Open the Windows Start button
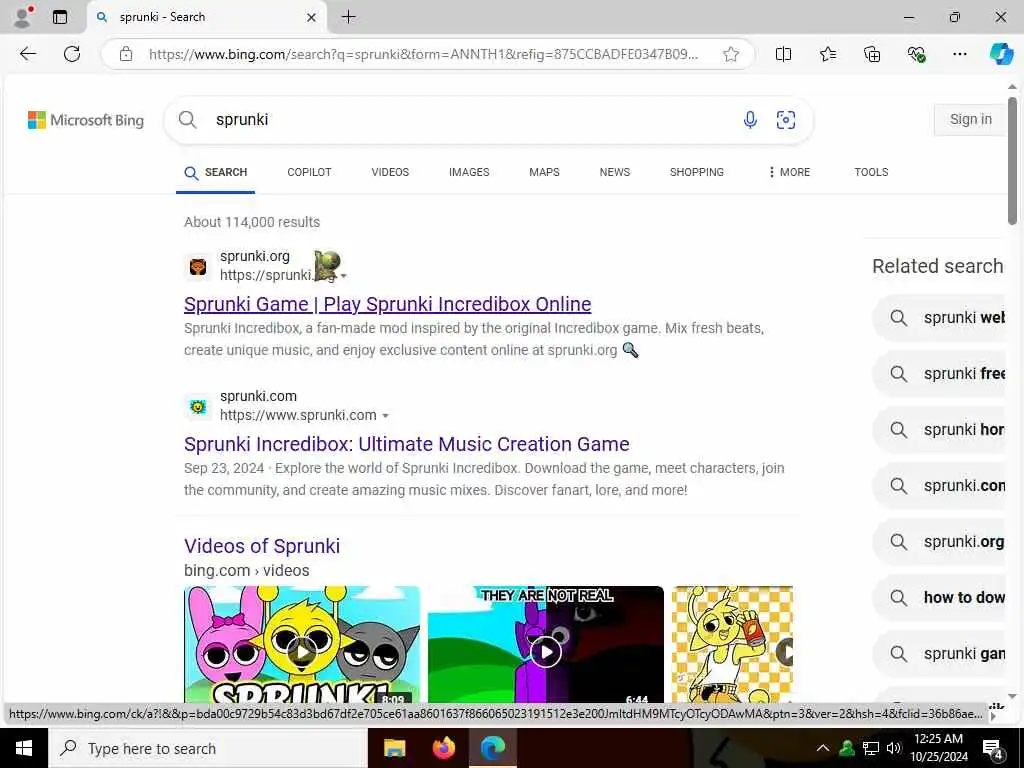 [x=24, y=748]
